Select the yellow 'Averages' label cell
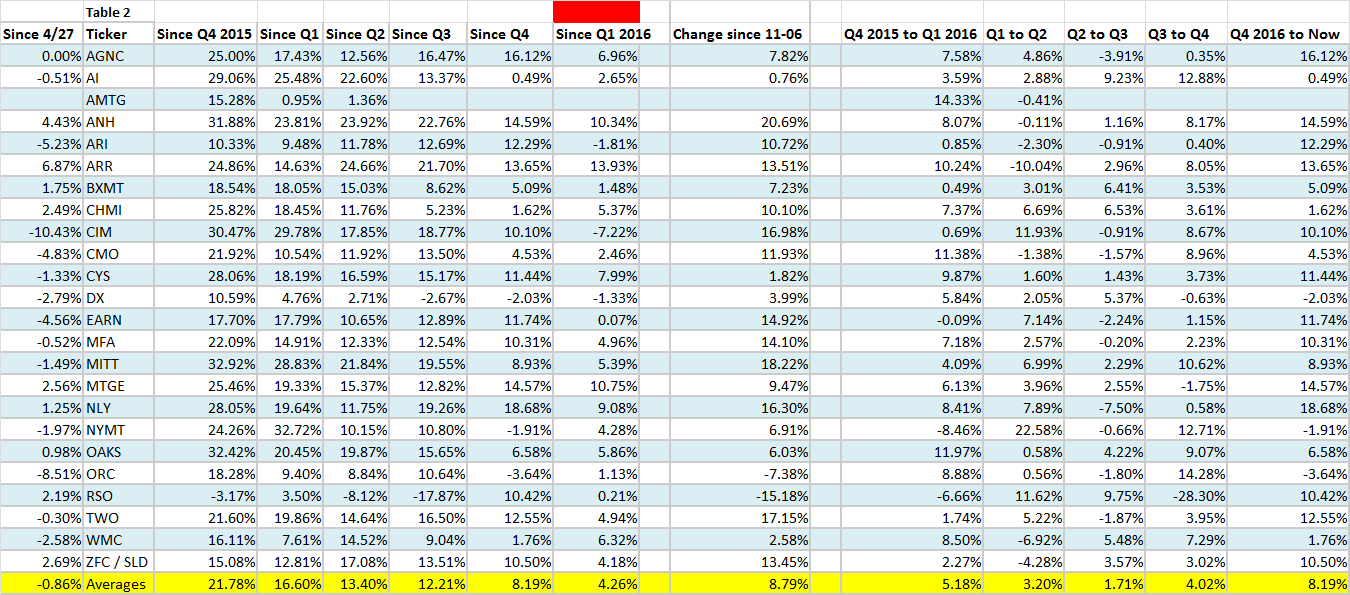Screen dimensions: 1350x595 pos(118,584)
